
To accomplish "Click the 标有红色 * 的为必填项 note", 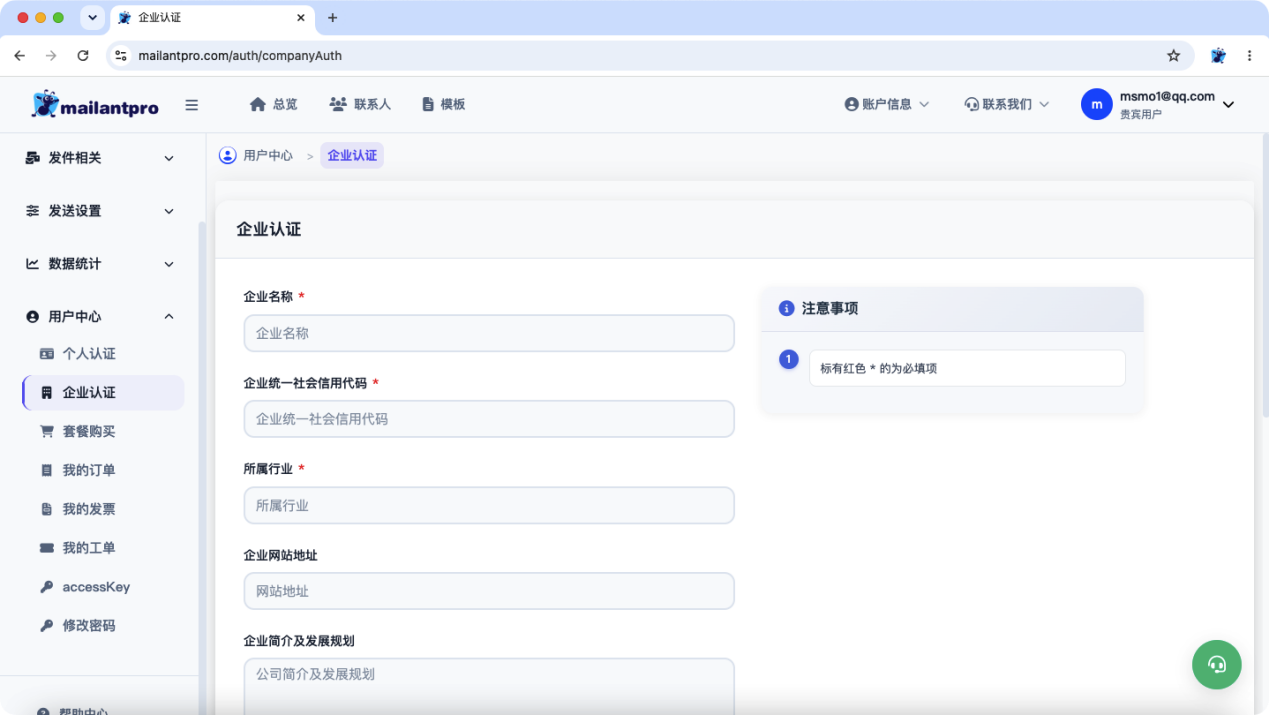I will [967, 368].
